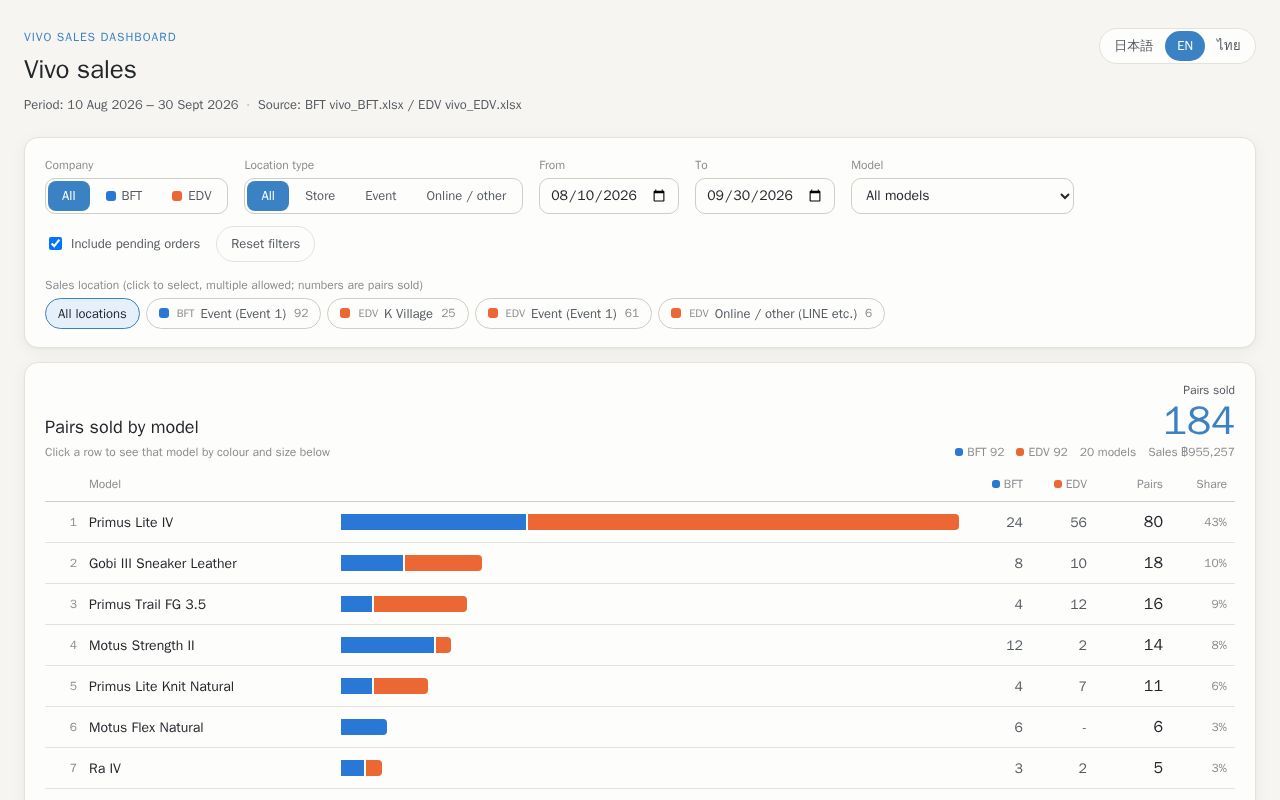The width and height of the screenshot is (1280, 800).
Task: Click the To date input field
Action: coord(765,196)
